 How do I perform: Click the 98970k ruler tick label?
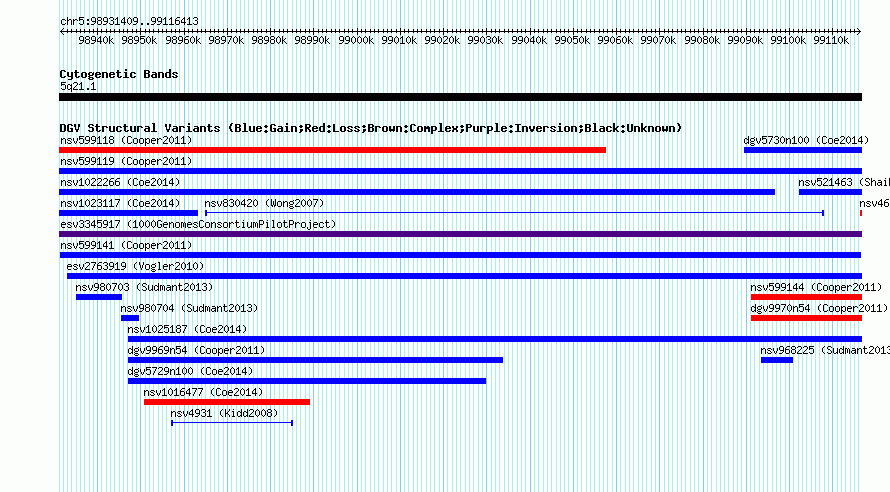pos(226,40)
